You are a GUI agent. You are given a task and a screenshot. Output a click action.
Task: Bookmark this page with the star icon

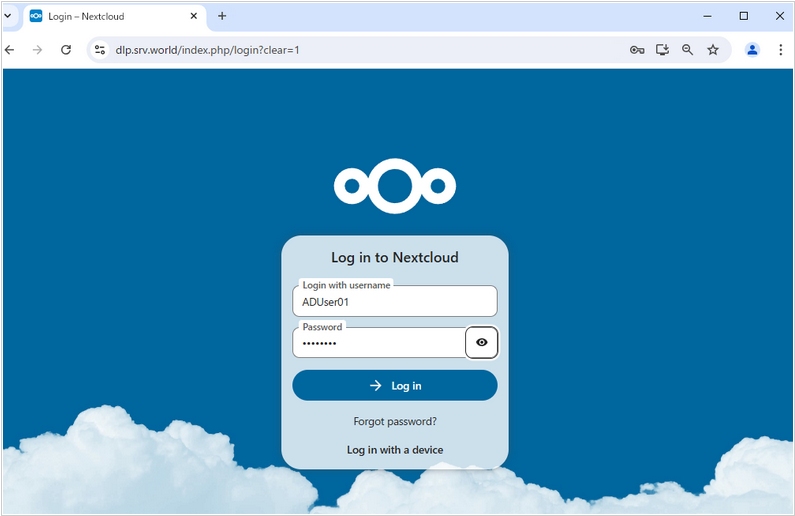pyautogui.click(x=713, y=50)
